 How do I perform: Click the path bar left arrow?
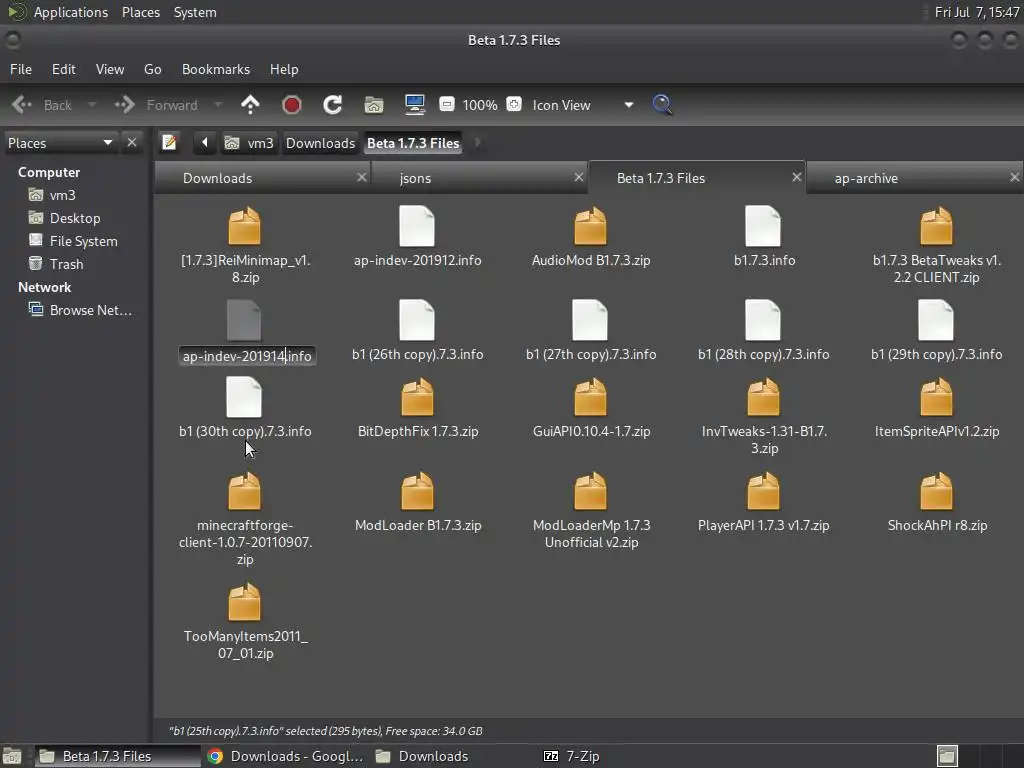pos(204,142)
